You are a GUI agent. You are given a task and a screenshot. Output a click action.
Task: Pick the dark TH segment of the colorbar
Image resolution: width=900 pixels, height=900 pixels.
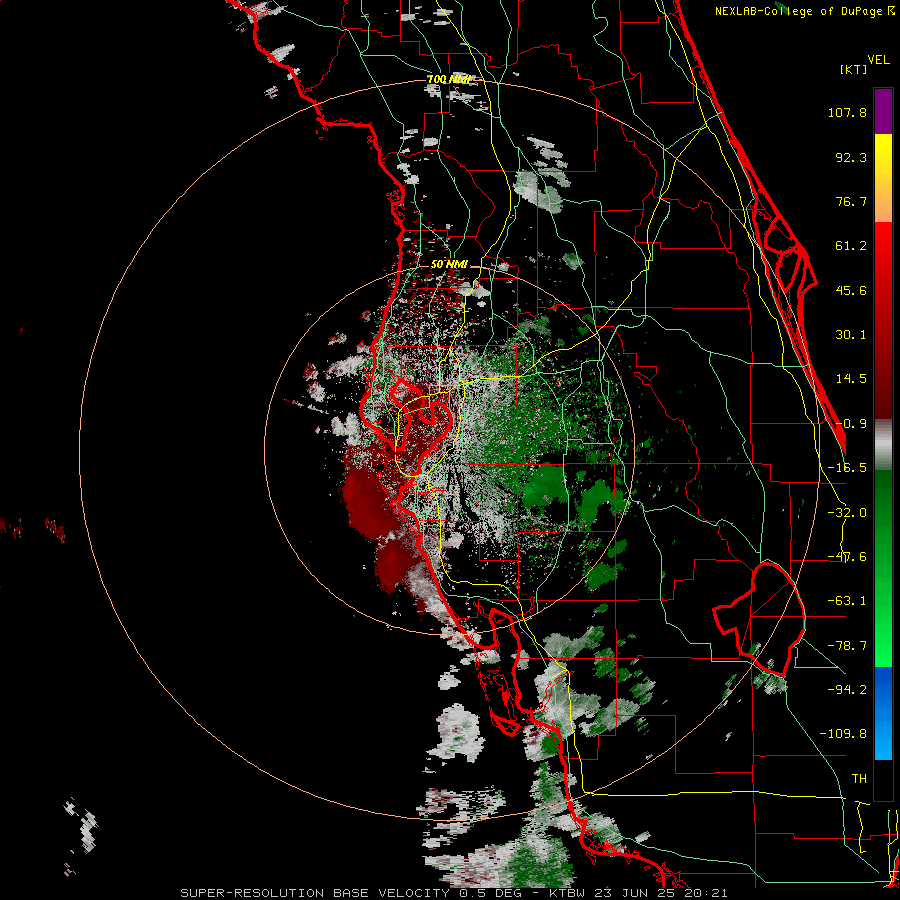[883, 779]
